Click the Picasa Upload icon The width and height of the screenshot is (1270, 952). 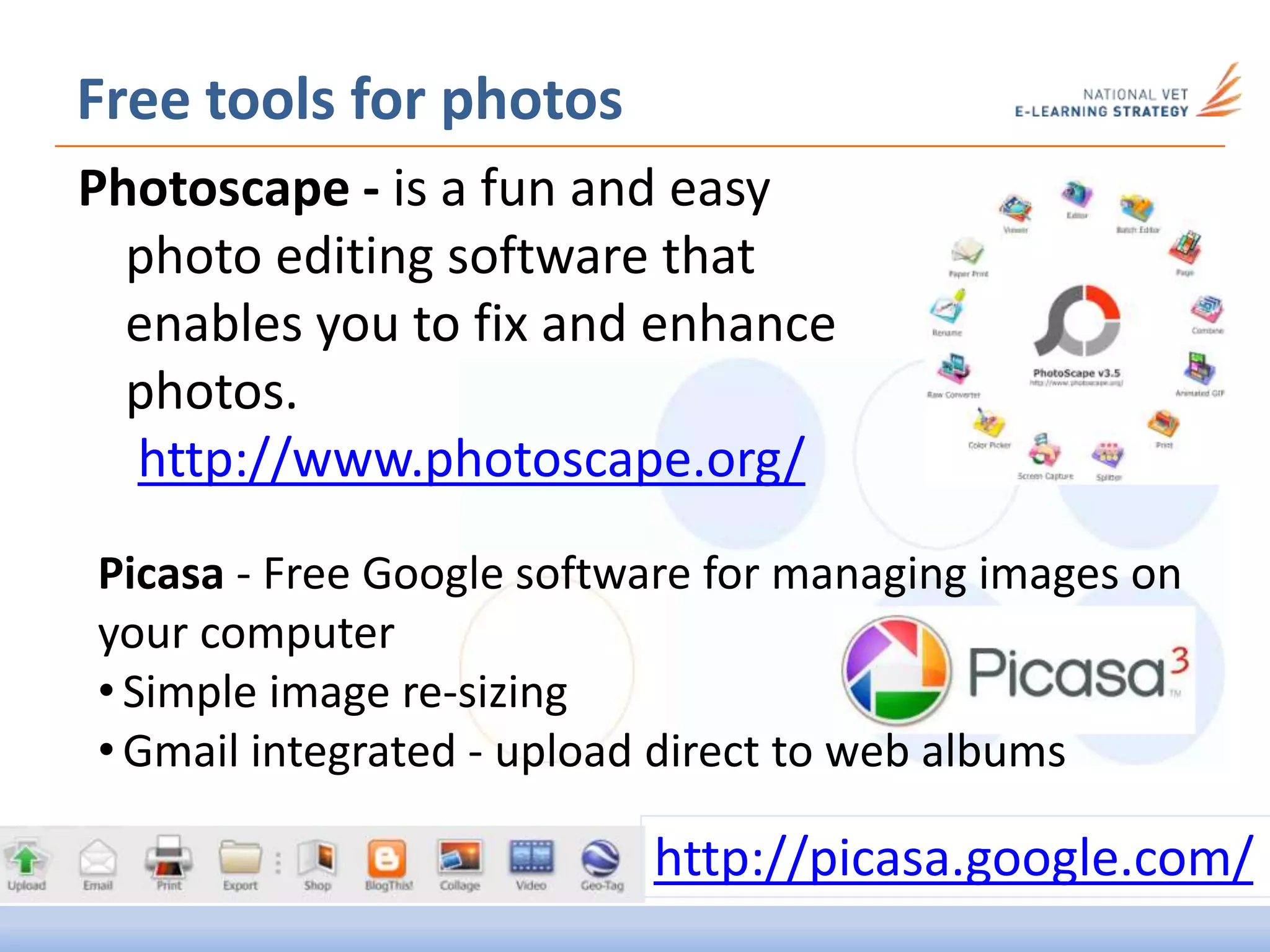click(27, 858)
